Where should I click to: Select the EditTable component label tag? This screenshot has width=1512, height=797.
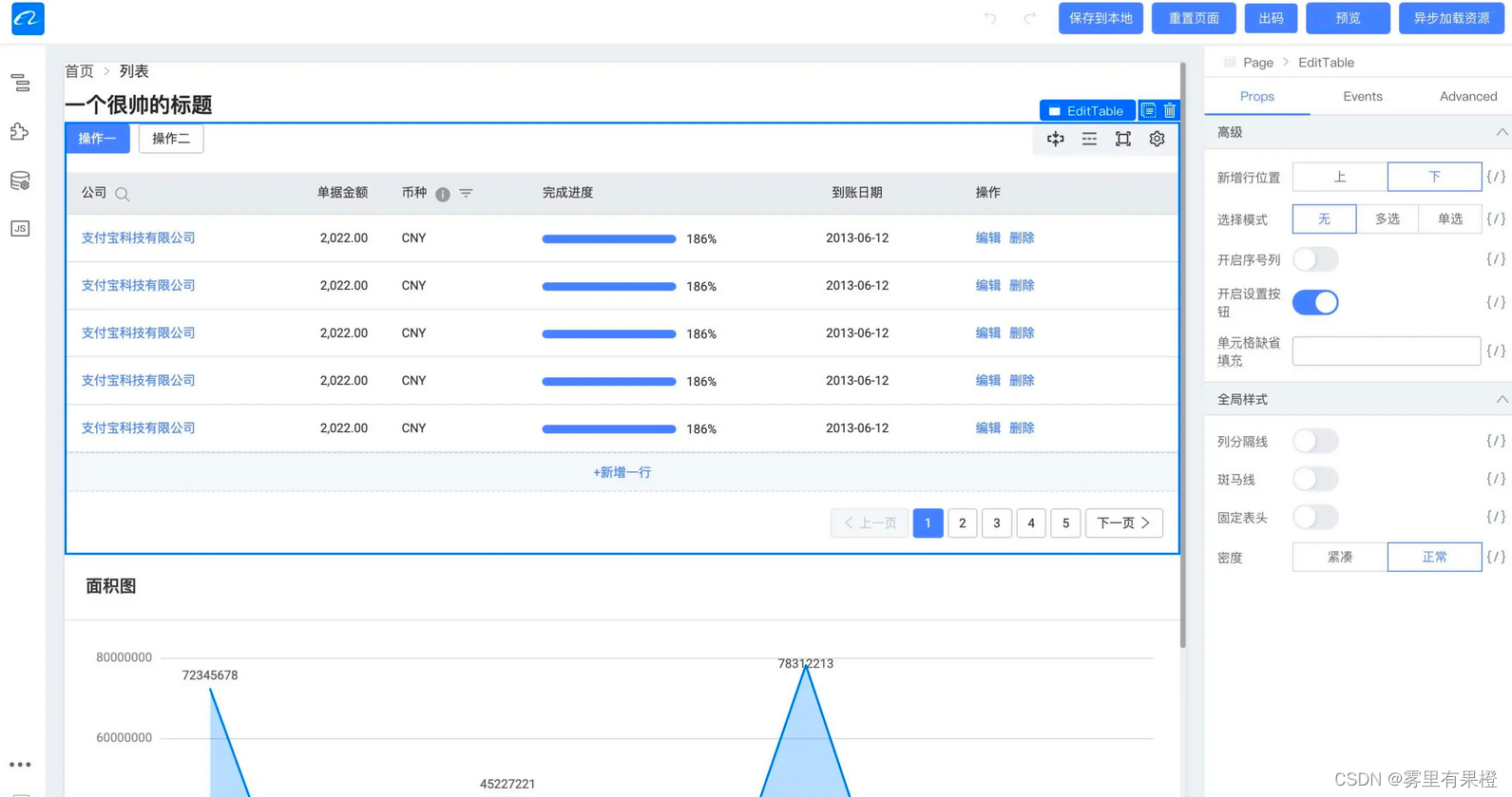point(1086,111)
